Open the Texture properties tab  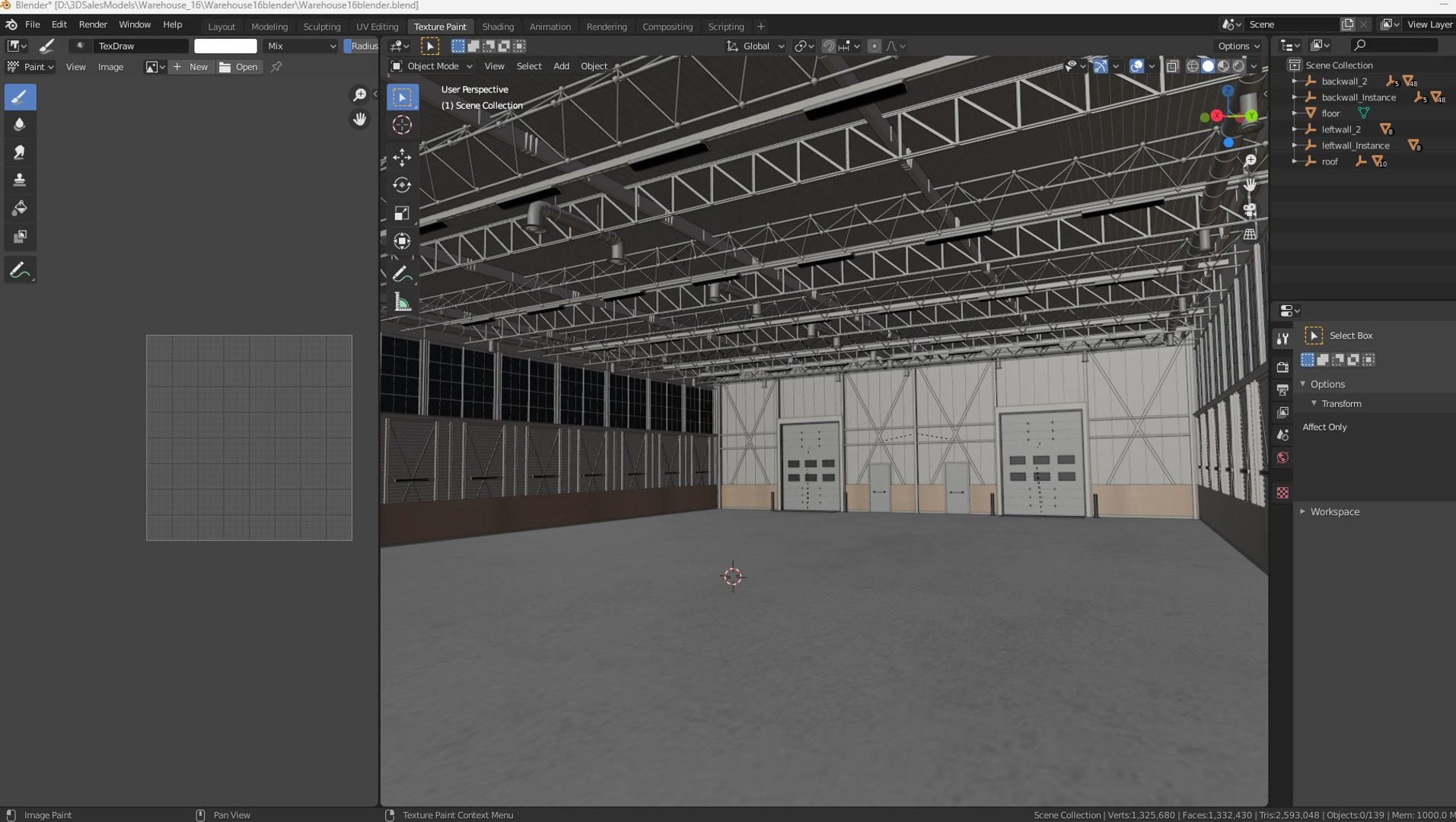click(x=1282, y=493)
